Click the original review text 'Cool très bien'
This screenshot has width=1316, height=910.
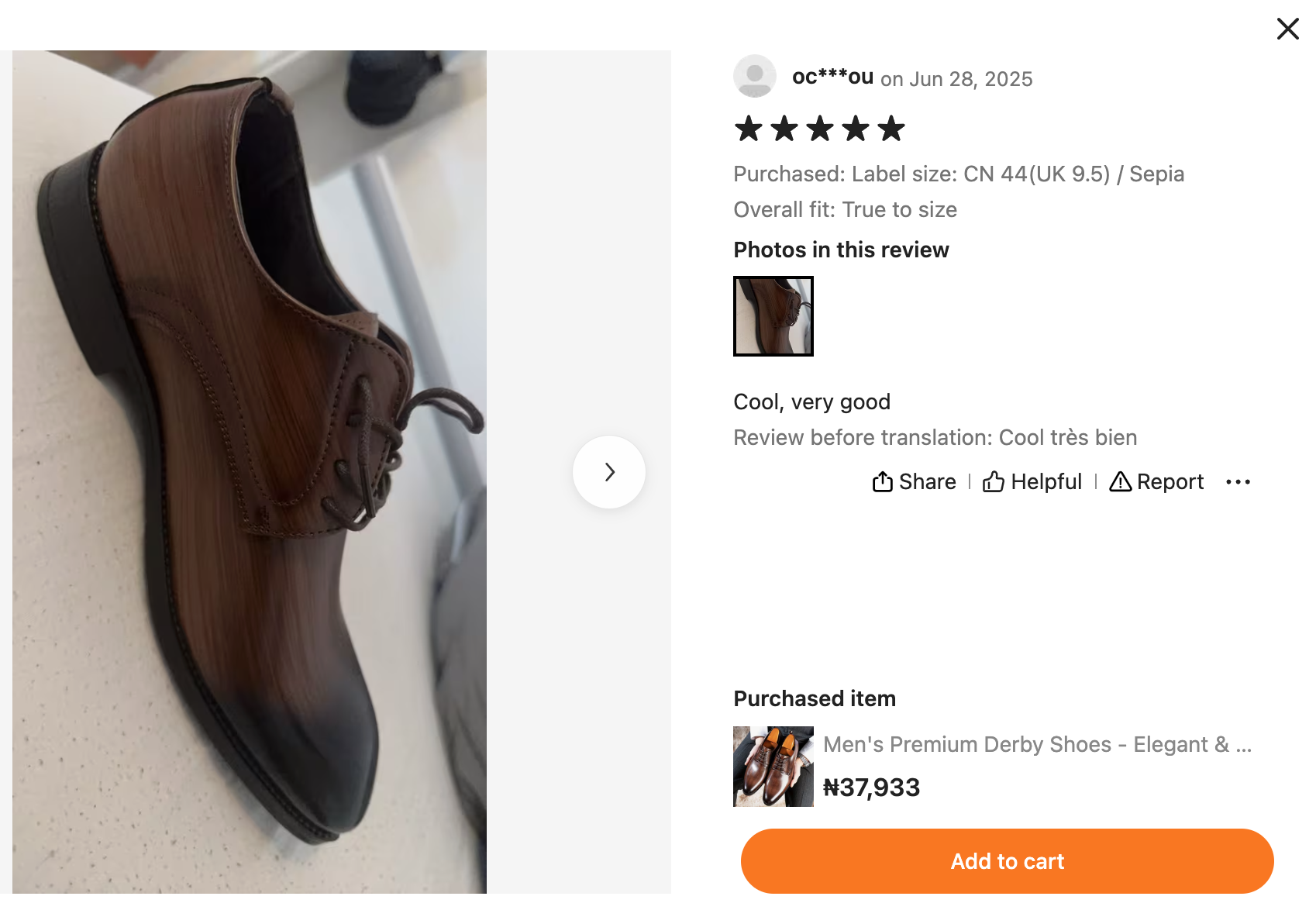1067,438
